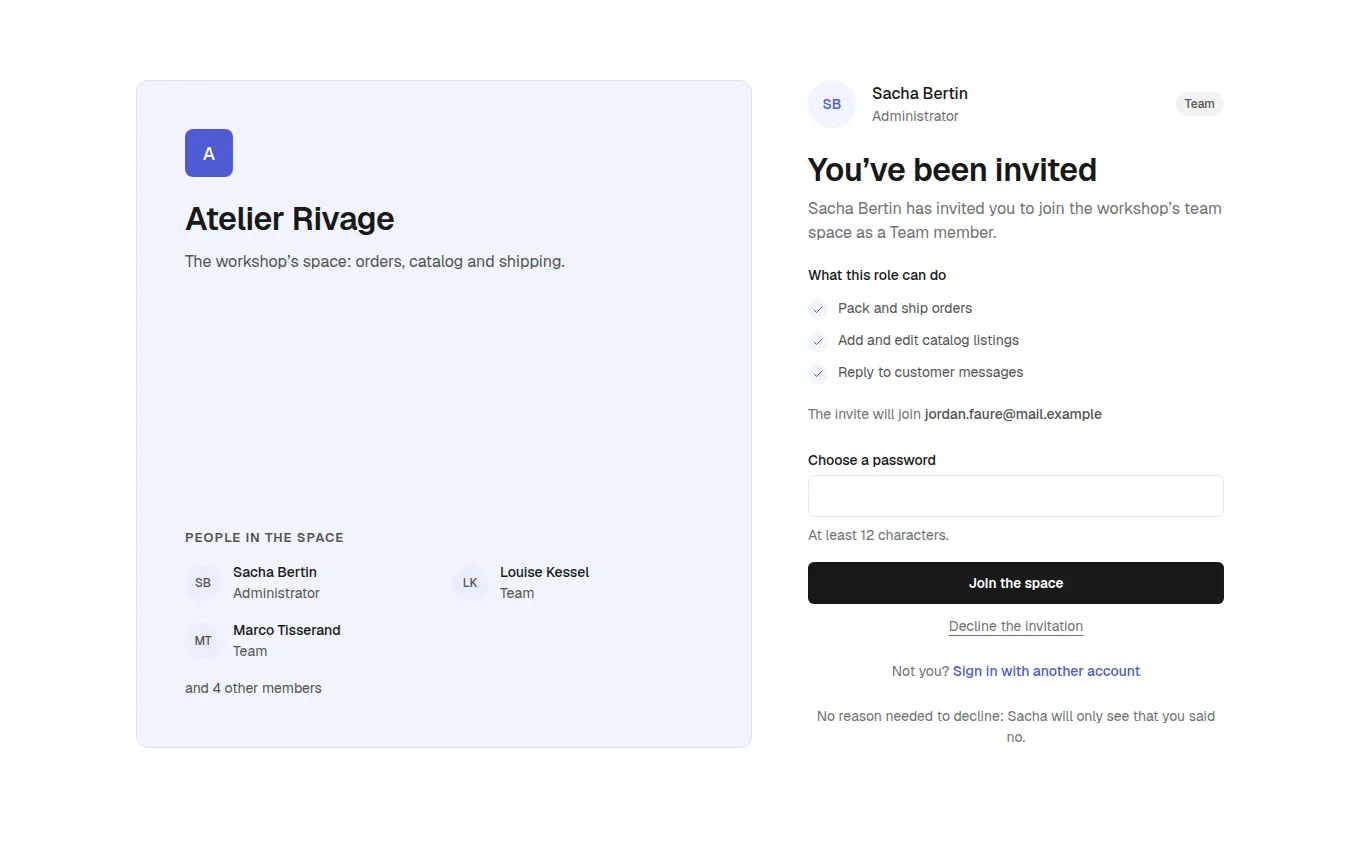The image size is (1360, 850).
Task: Click Marco Tisserand's MT avatar
Action: click(203, 641)
